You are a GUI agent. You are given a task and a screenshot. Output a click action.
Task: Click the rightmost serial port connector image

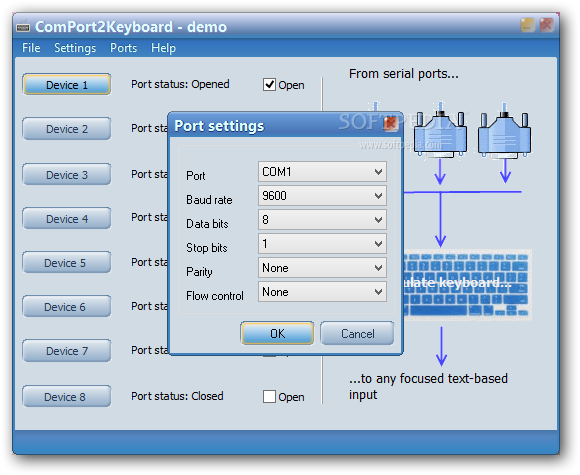[x=504, y=130]
